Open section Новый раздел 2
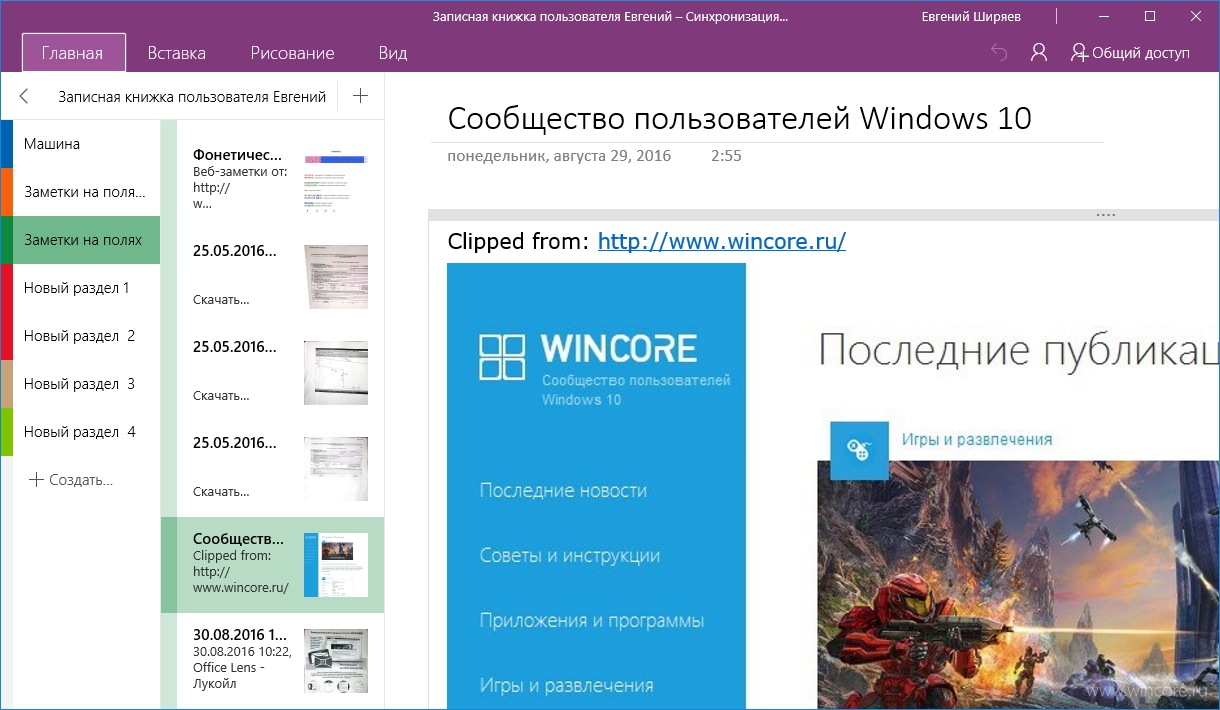Image resolution: width=1220 pixels, height=710 pixels. pyautogui.click(x=80, y=336)
